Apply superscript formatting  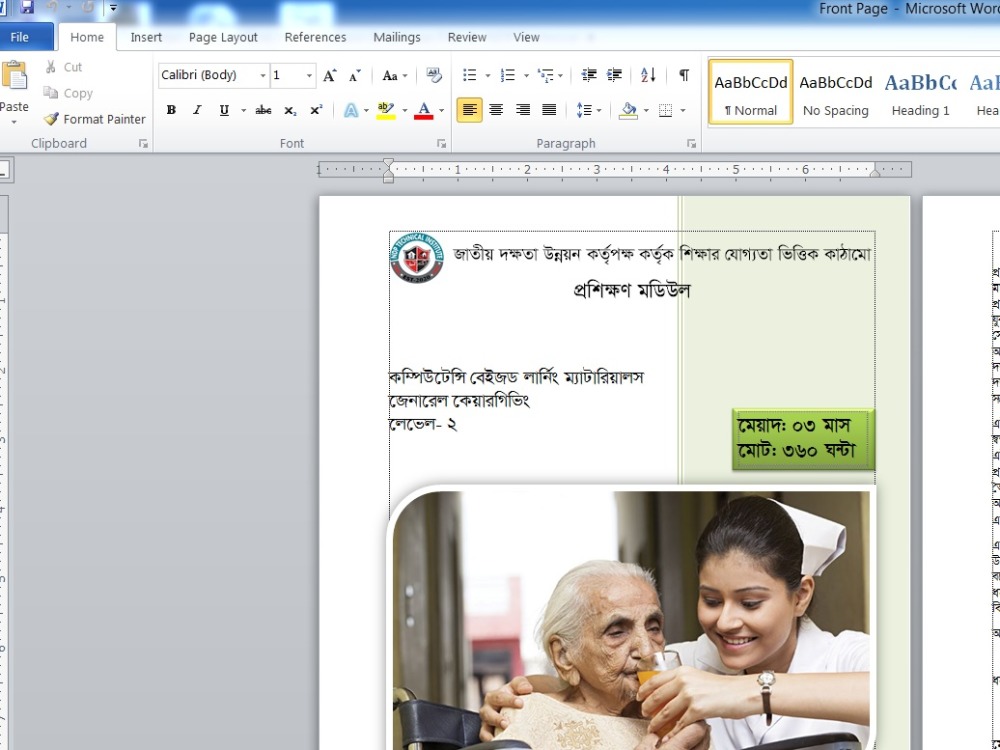[316, 110]
